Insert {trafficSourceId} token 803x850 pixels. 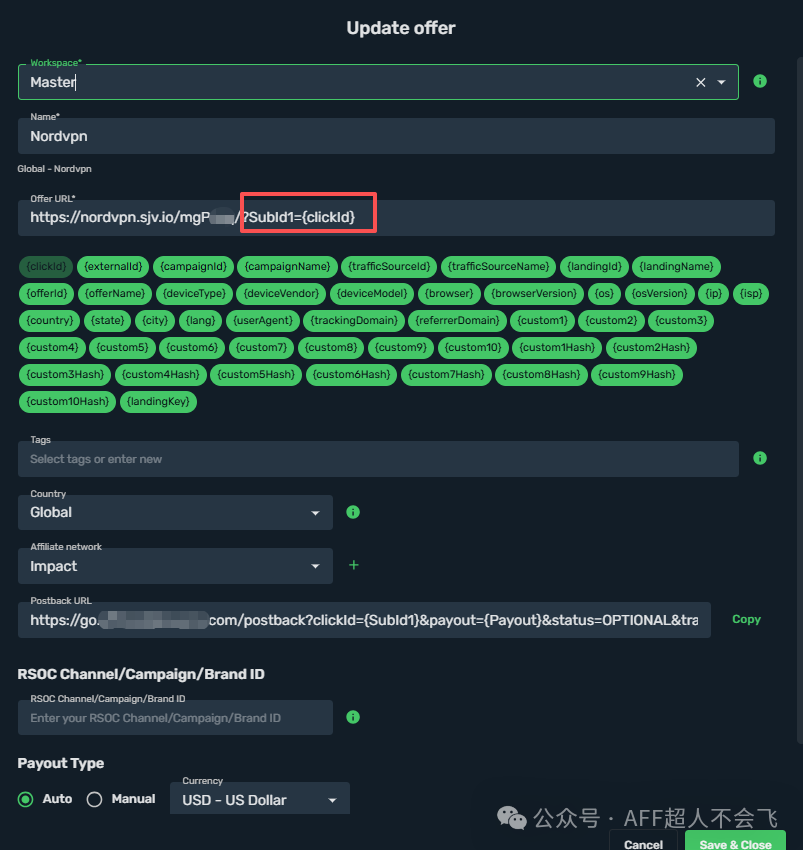click(389, 267)
